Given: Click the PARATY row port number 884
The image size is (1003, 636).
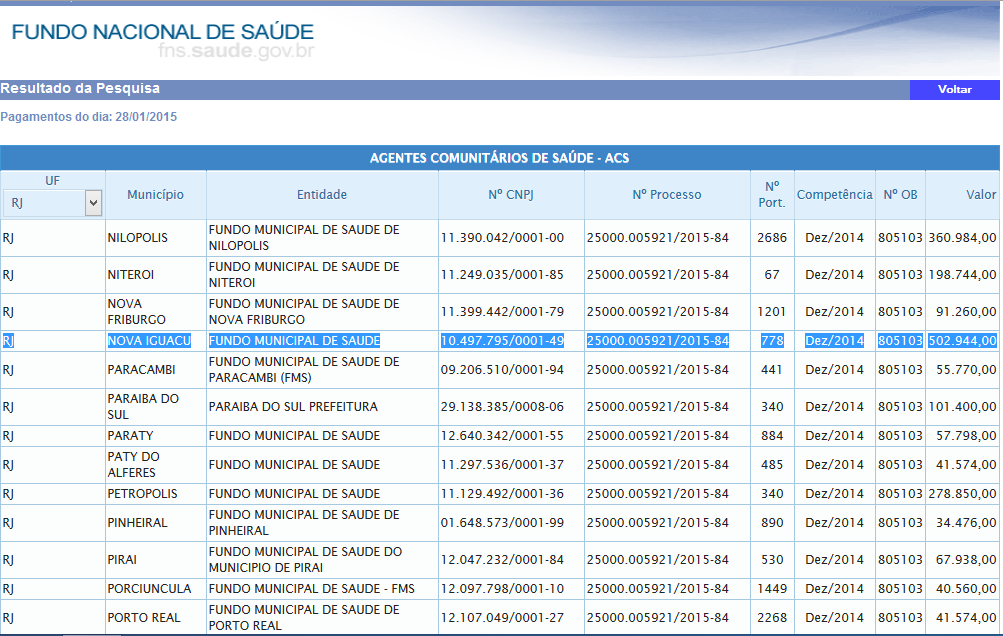Looking at the screenshot, I should pyautogui.click(x=772, y=436).
